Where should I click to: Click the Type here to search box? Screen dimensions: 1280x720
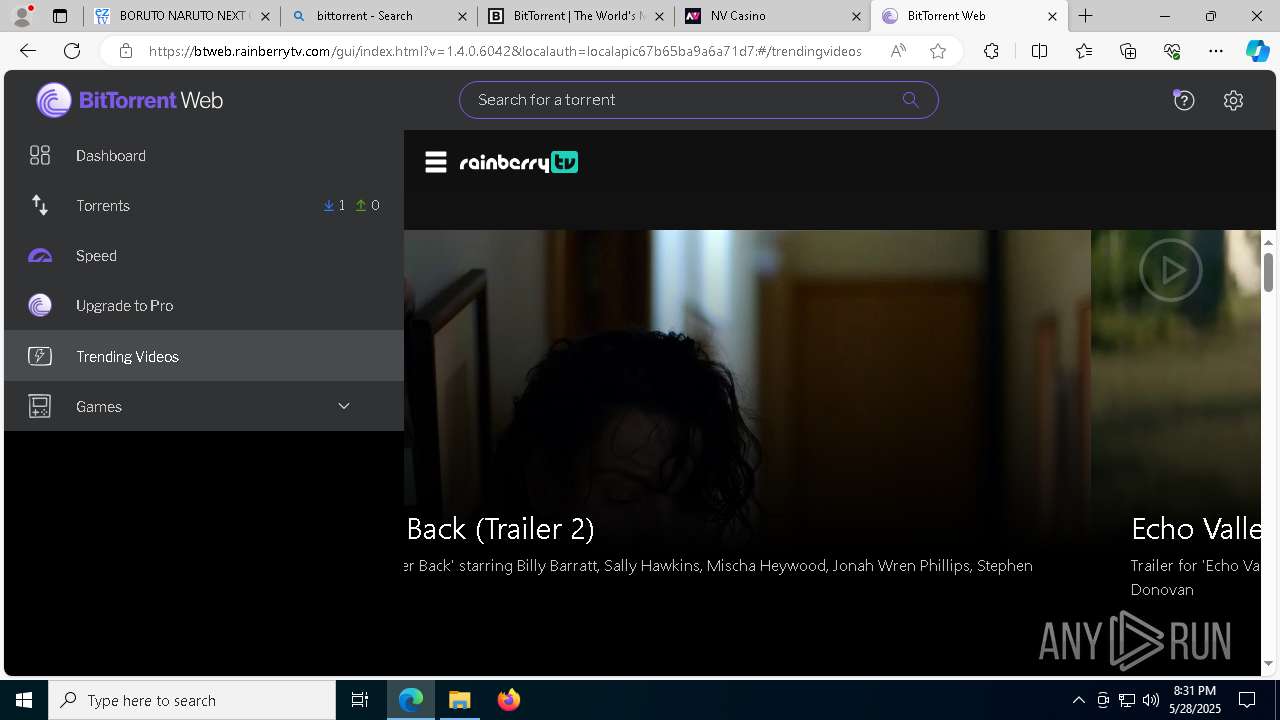pyautogui.click(x=192, y=700)
